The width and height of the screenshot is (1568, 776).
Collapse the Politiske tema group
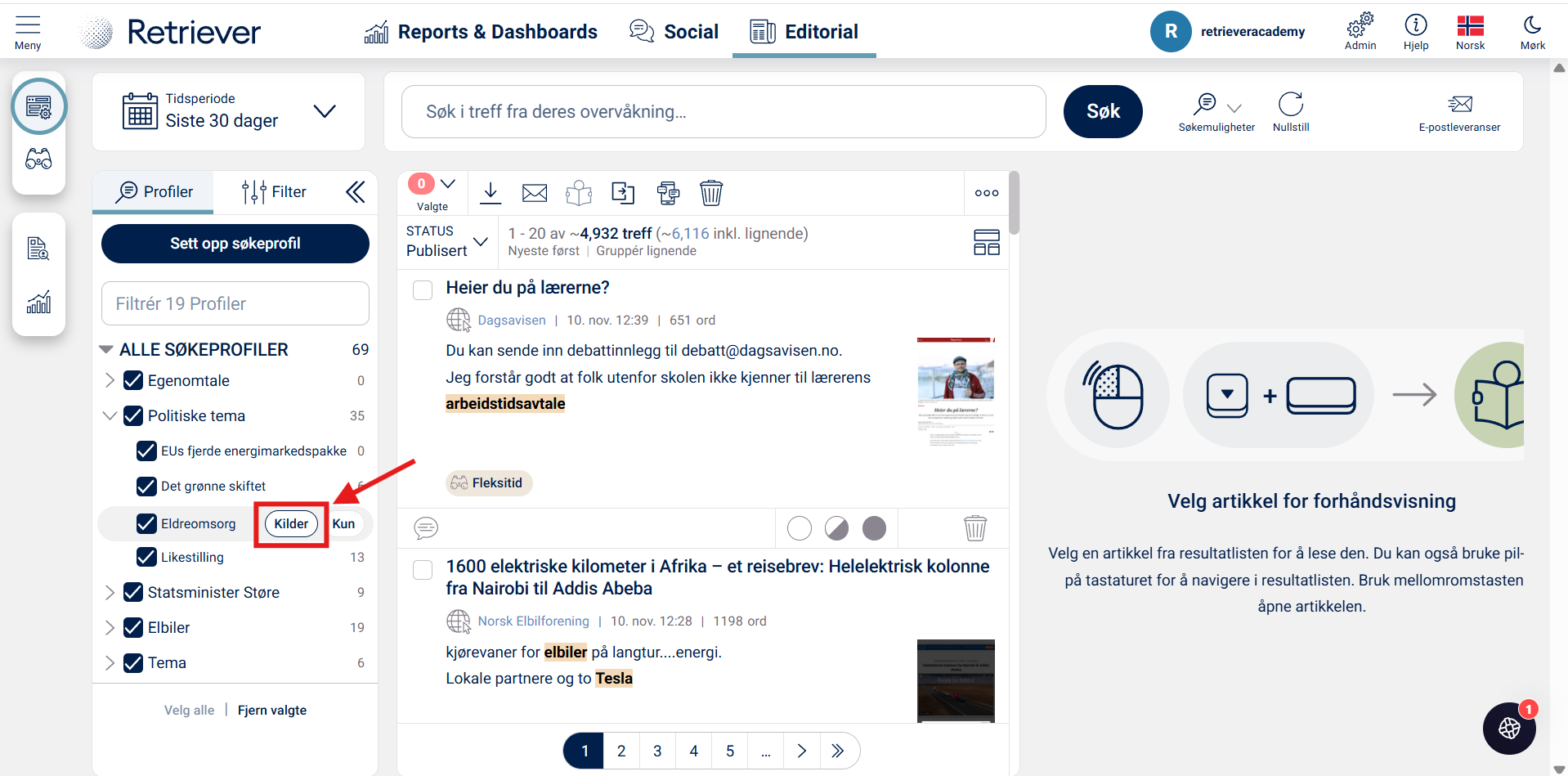pos(110,415)
